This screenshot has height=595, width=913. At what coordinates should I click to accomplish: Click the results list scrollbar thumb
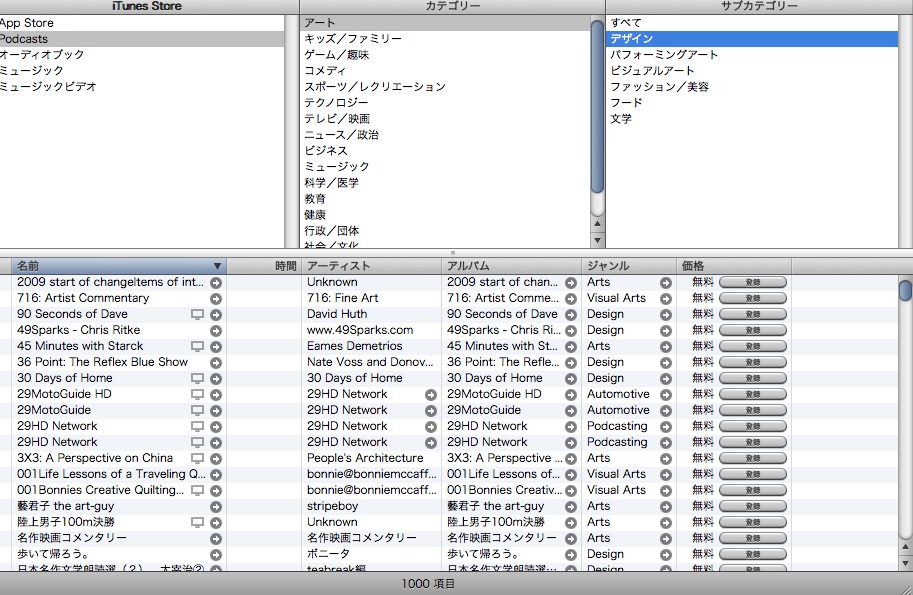click(905, 291)
